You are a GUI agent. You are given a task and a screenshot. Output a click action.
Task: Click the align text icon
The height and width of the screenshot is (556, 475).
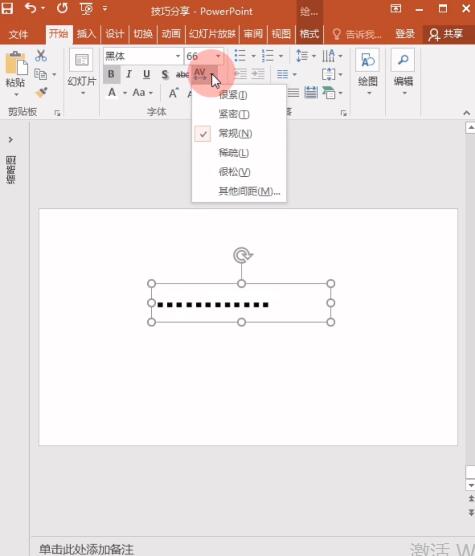coord(329,74)
